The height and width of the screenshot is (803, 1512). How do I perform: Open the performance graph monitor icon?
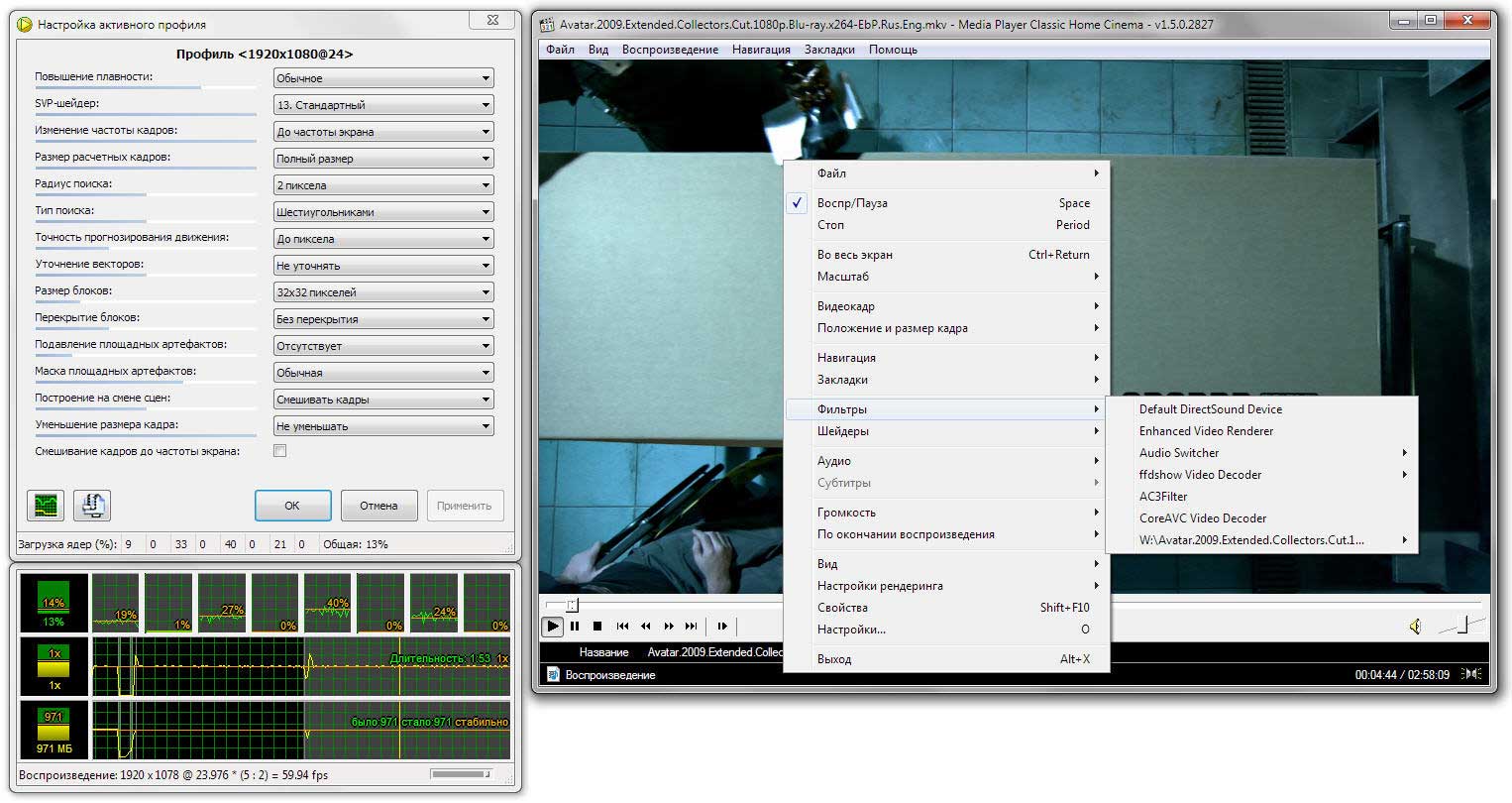point(46,505)
